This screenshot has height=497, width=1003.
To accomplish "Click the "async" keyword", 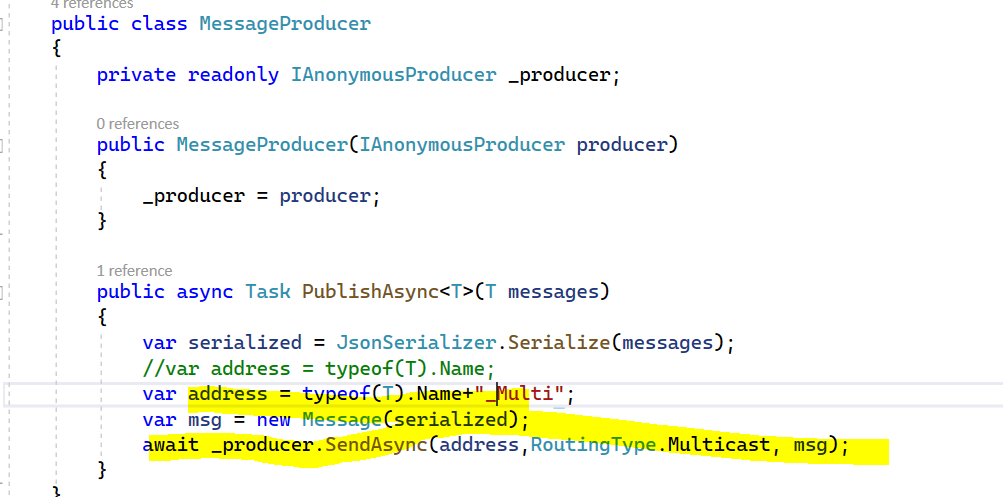I will [x=205, y=292].
